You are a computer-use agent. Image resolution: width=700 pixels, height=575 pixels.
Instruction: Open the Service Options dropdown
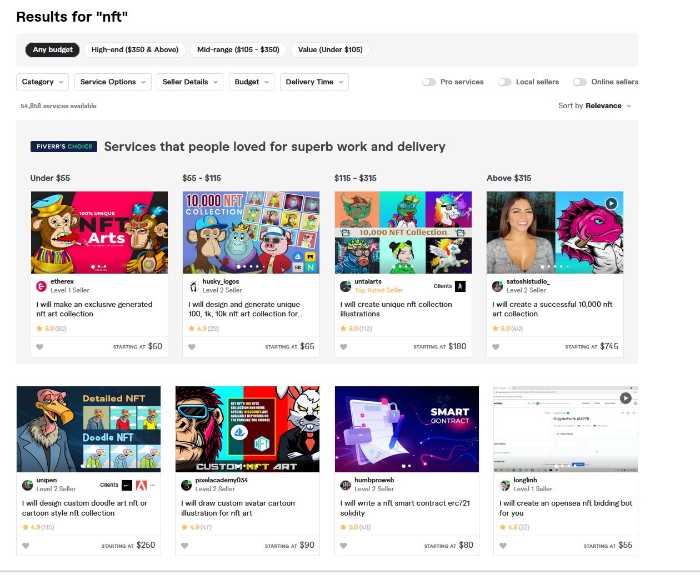(x=113, y=82)
